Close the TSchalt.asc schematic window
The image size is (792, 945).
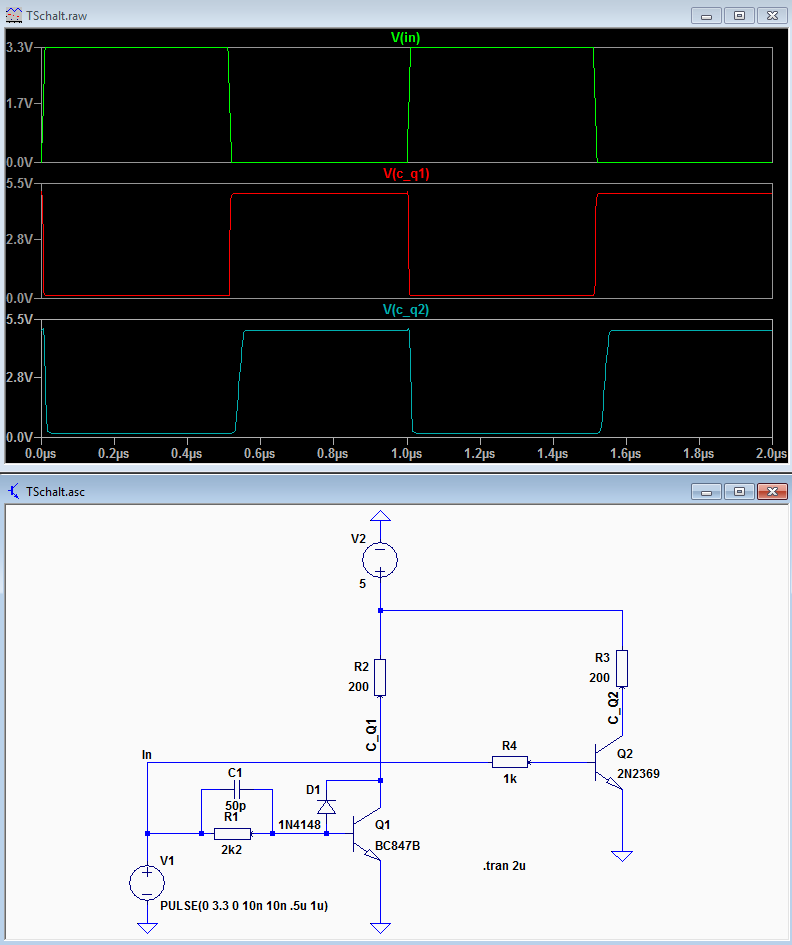[772, 492]
